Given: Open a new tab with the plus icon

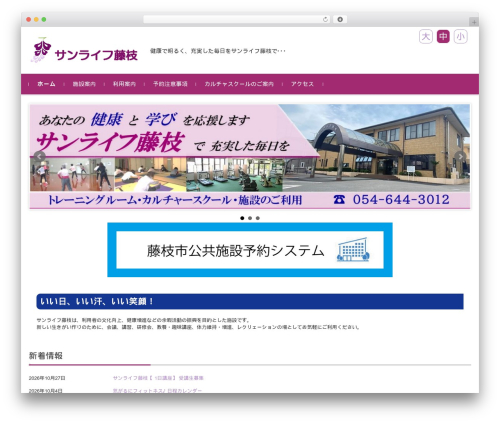Looking at the screenshot, I should click(474, 22).
